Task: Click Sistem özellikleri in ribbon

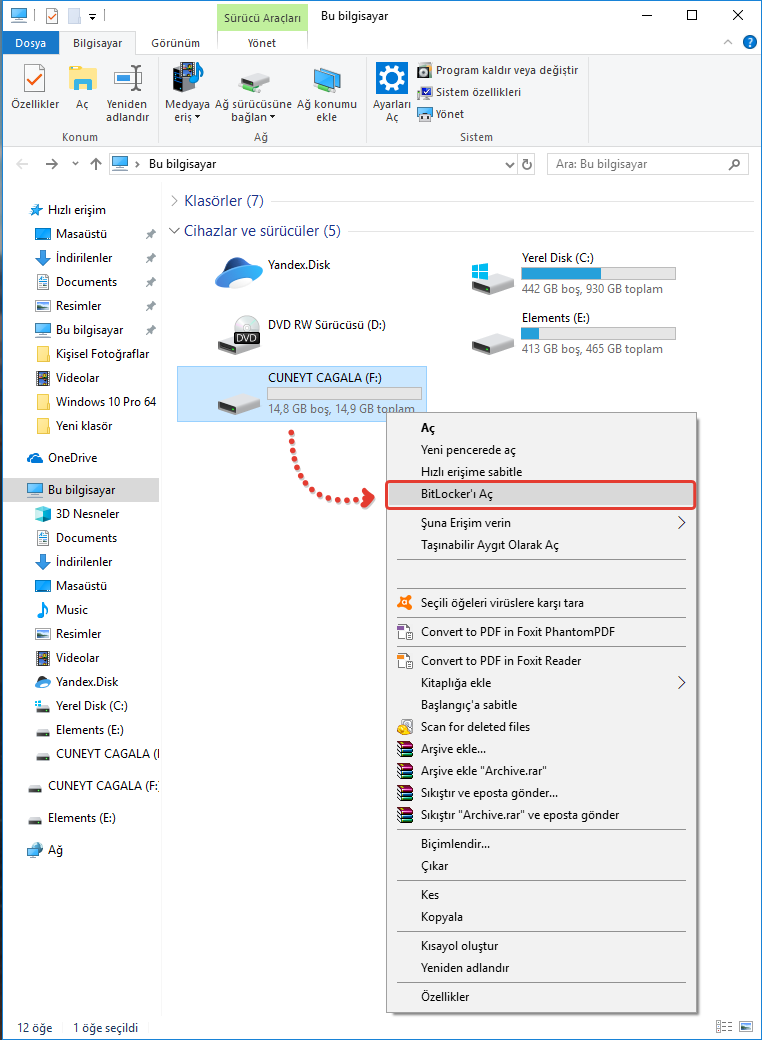Action: [477, 92]
